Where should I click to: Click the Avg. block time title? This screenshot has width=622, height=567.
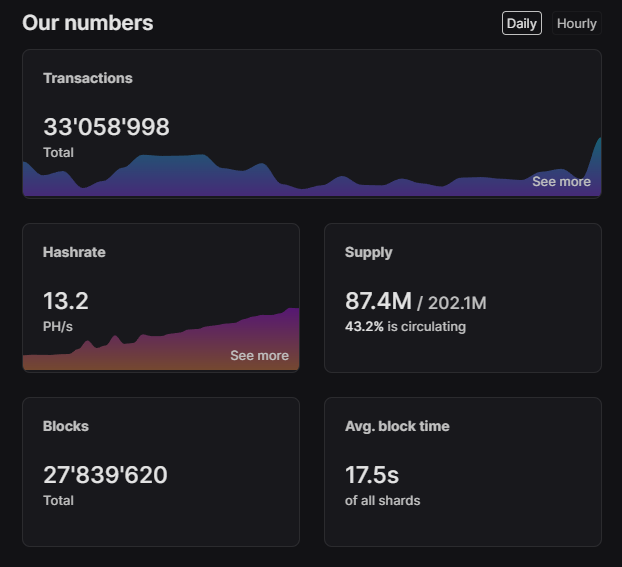point(397,426)
